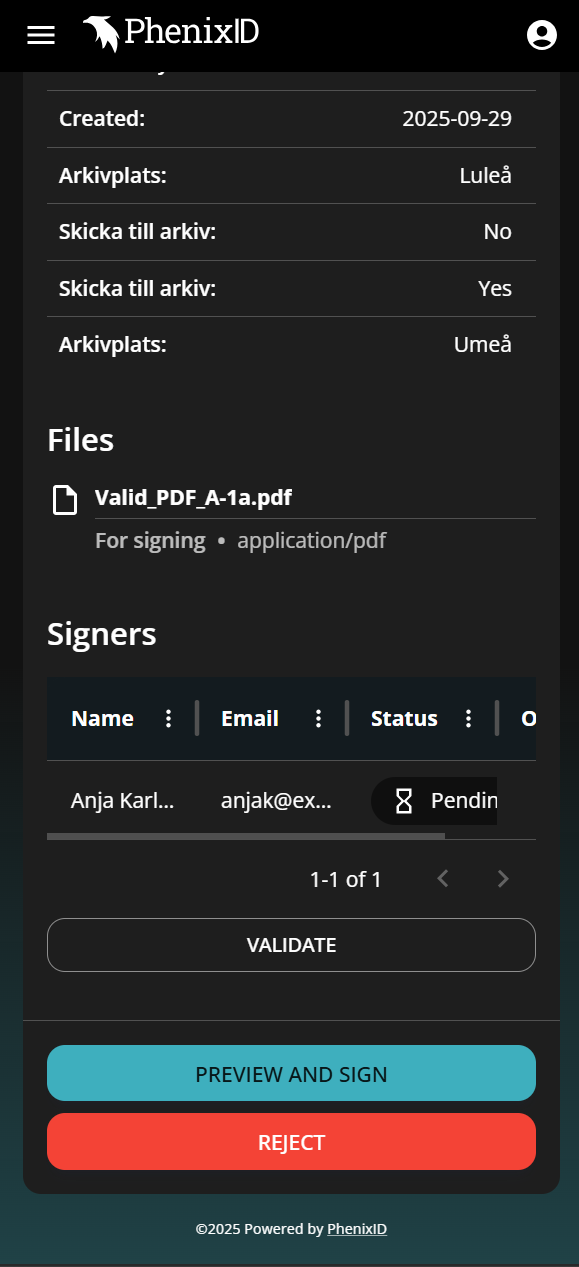
Task: Select the Anja Karl... name cell
Action: coord(122,800)
